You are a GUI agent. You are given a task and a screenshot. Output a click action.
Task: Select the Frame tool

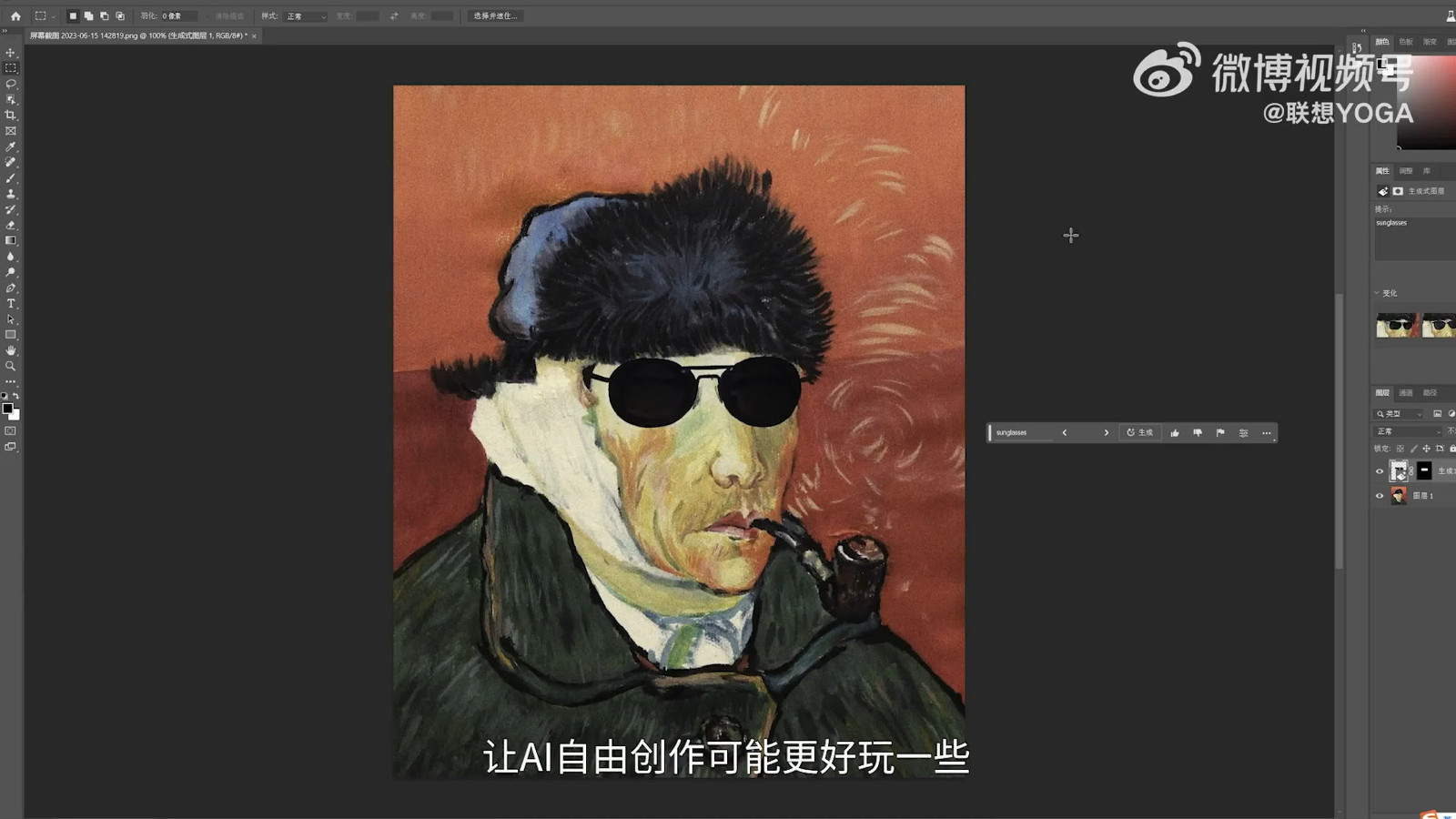11,131
